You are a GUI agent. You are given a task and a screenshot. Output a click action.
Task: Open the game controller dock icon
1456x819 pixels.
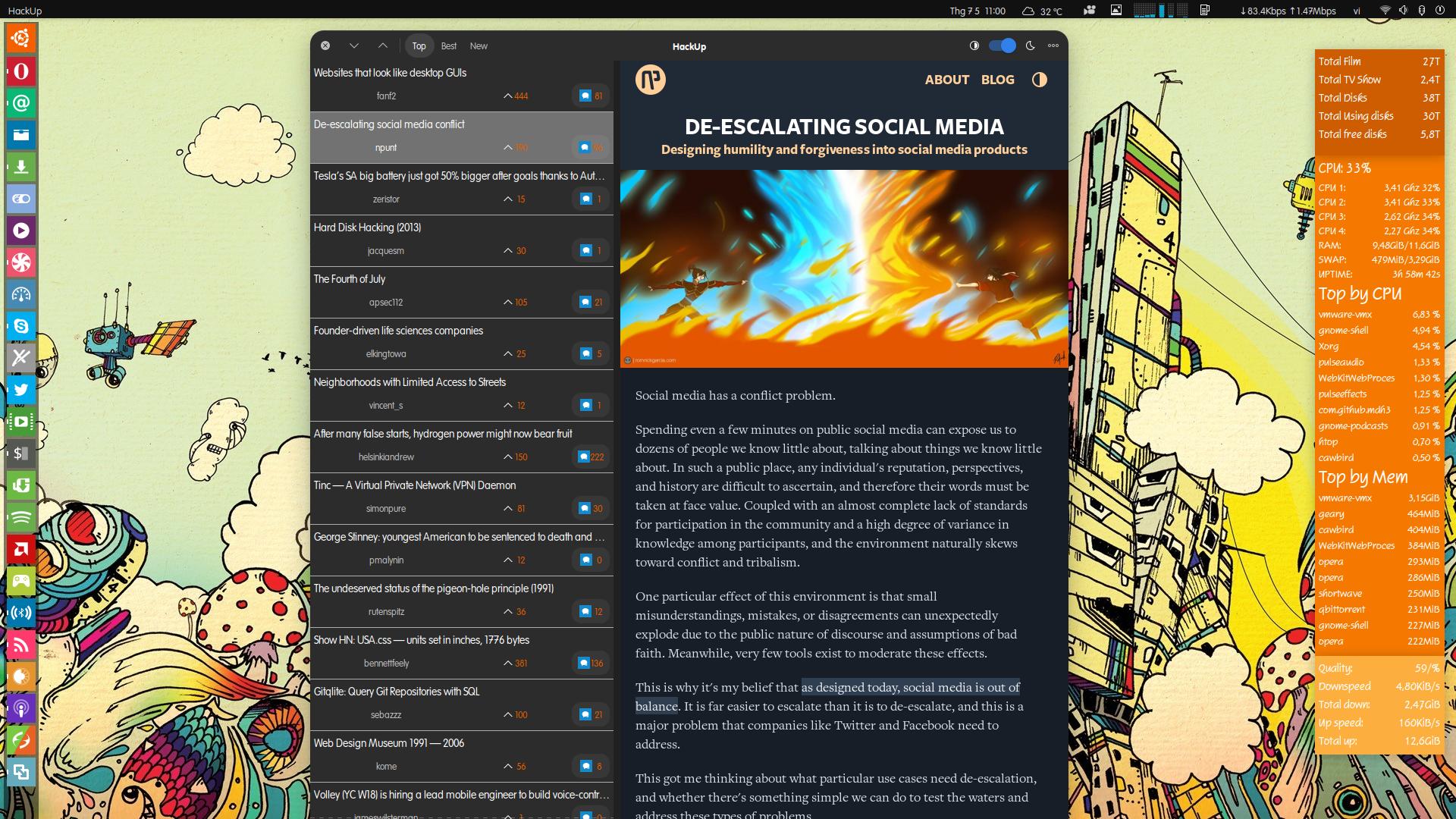21,581
